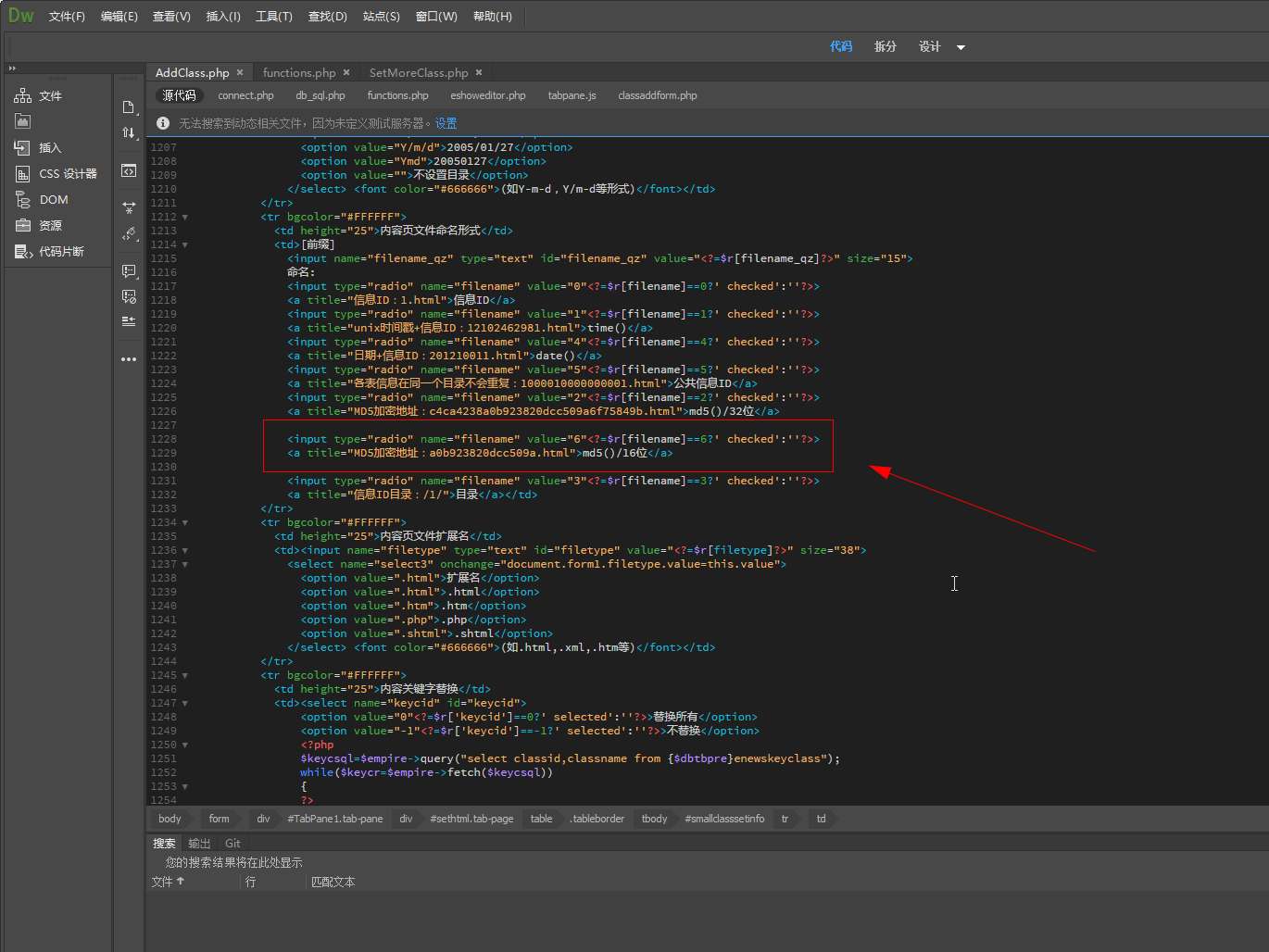
Task: Close the functions.php document tab
Action: pyautogui.click(x=346, y=73)
